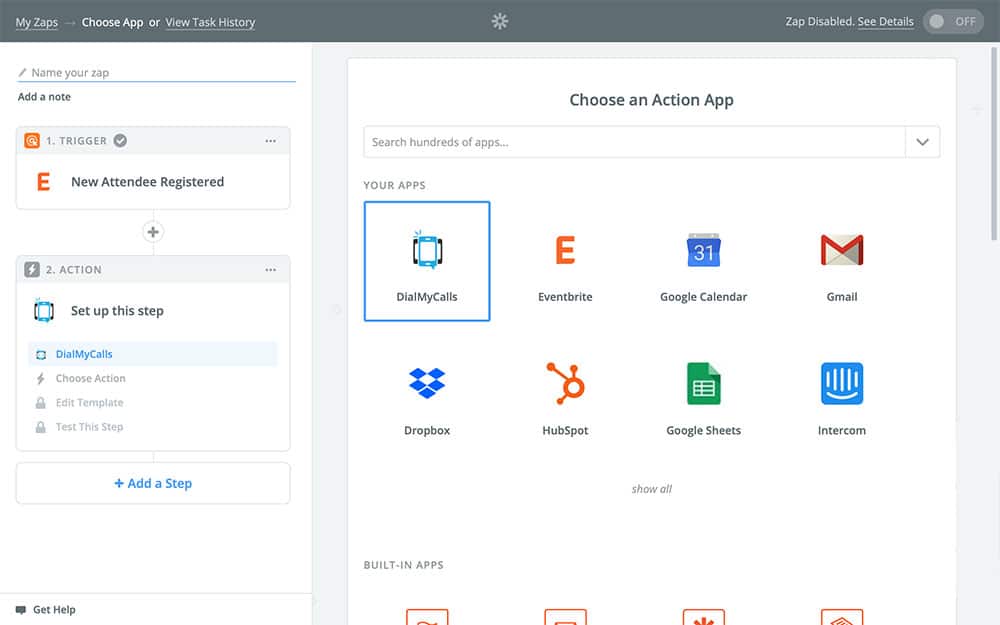Open the Trigger step options menu
The height and width of the screenshot is (625, 1000).
pos(271,141)
